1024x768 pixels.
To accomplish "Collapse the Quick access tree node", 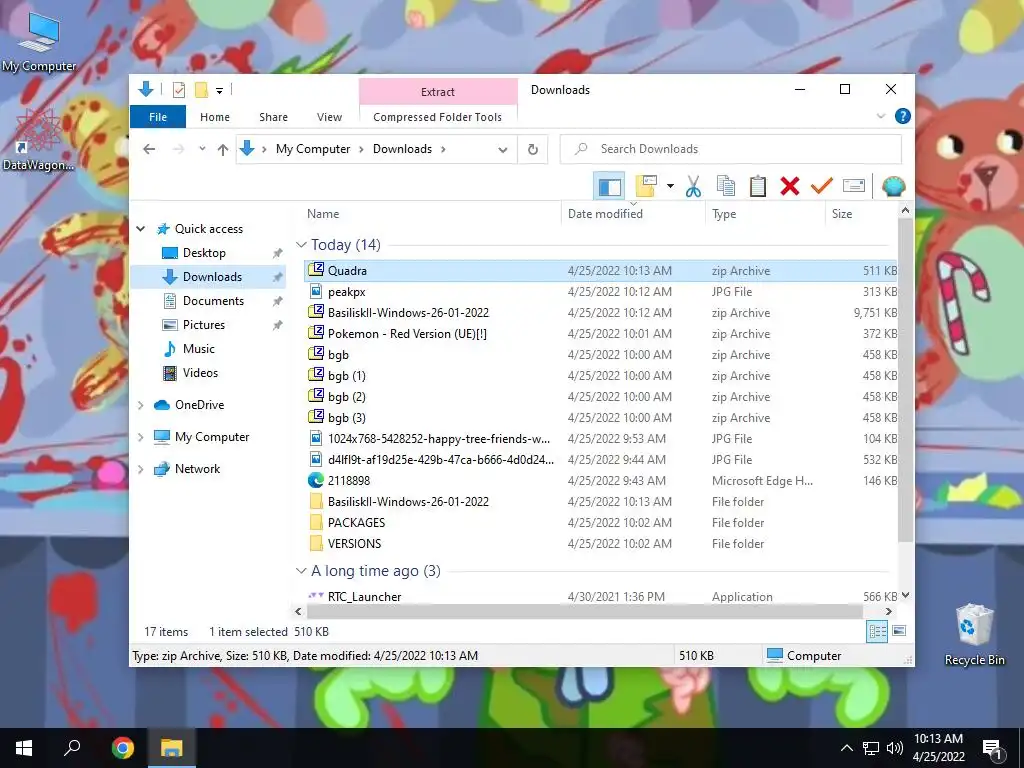I will 140,229.
